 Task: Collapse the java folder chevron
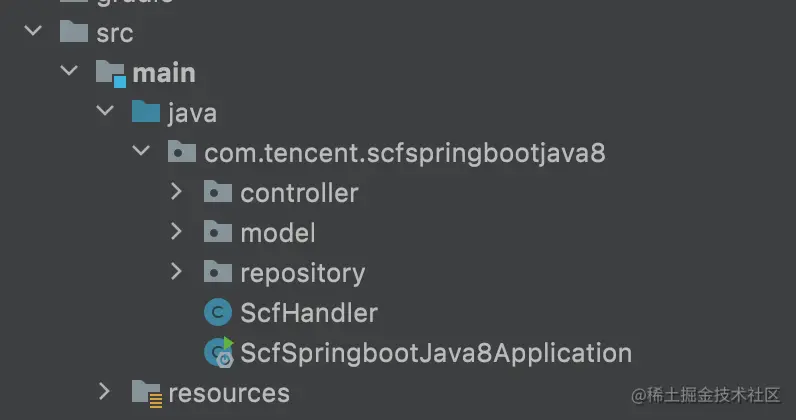click(x=105, y=112)
